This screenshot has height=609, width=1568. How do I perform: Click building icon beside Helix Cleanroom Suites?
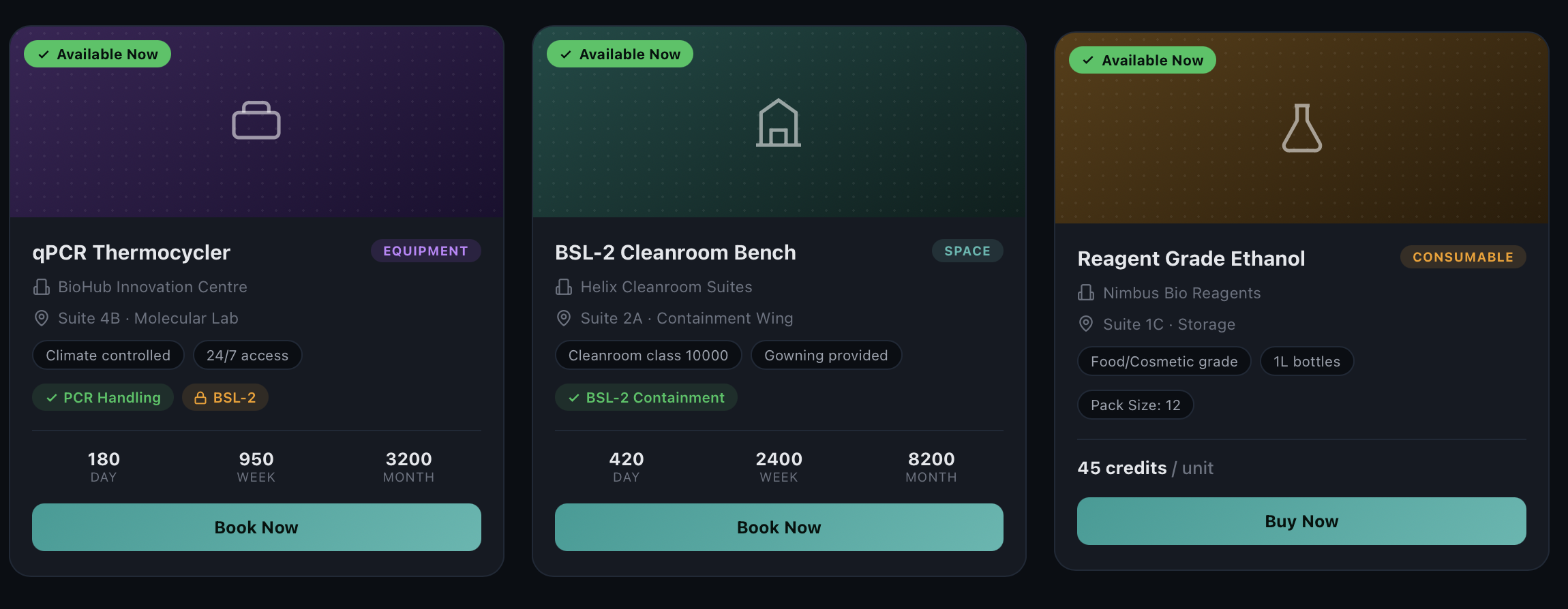coord(564,287)
